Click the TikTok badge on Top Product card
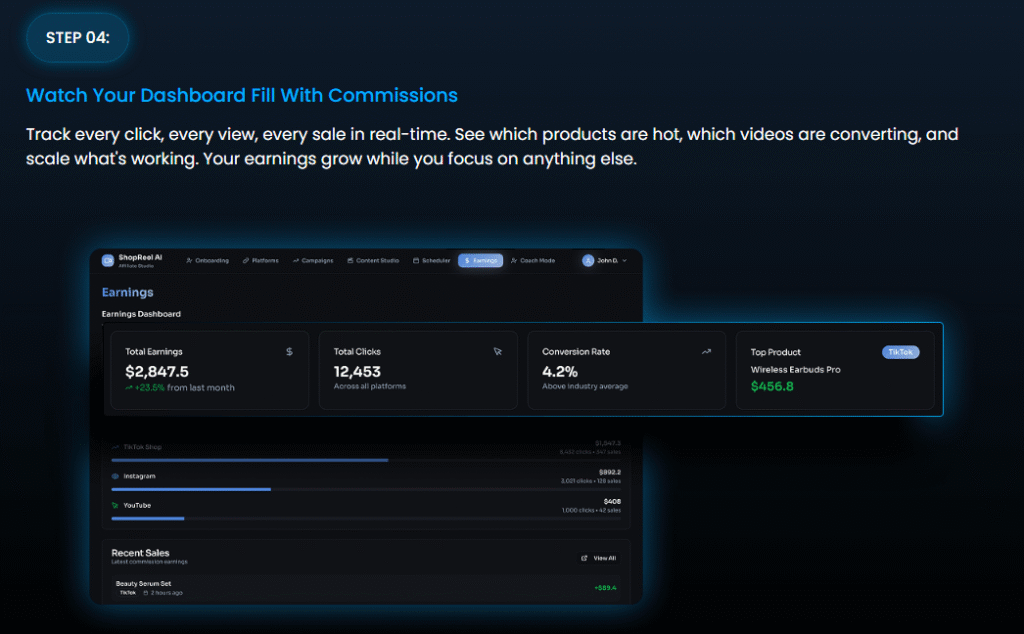 click(900, 352)
